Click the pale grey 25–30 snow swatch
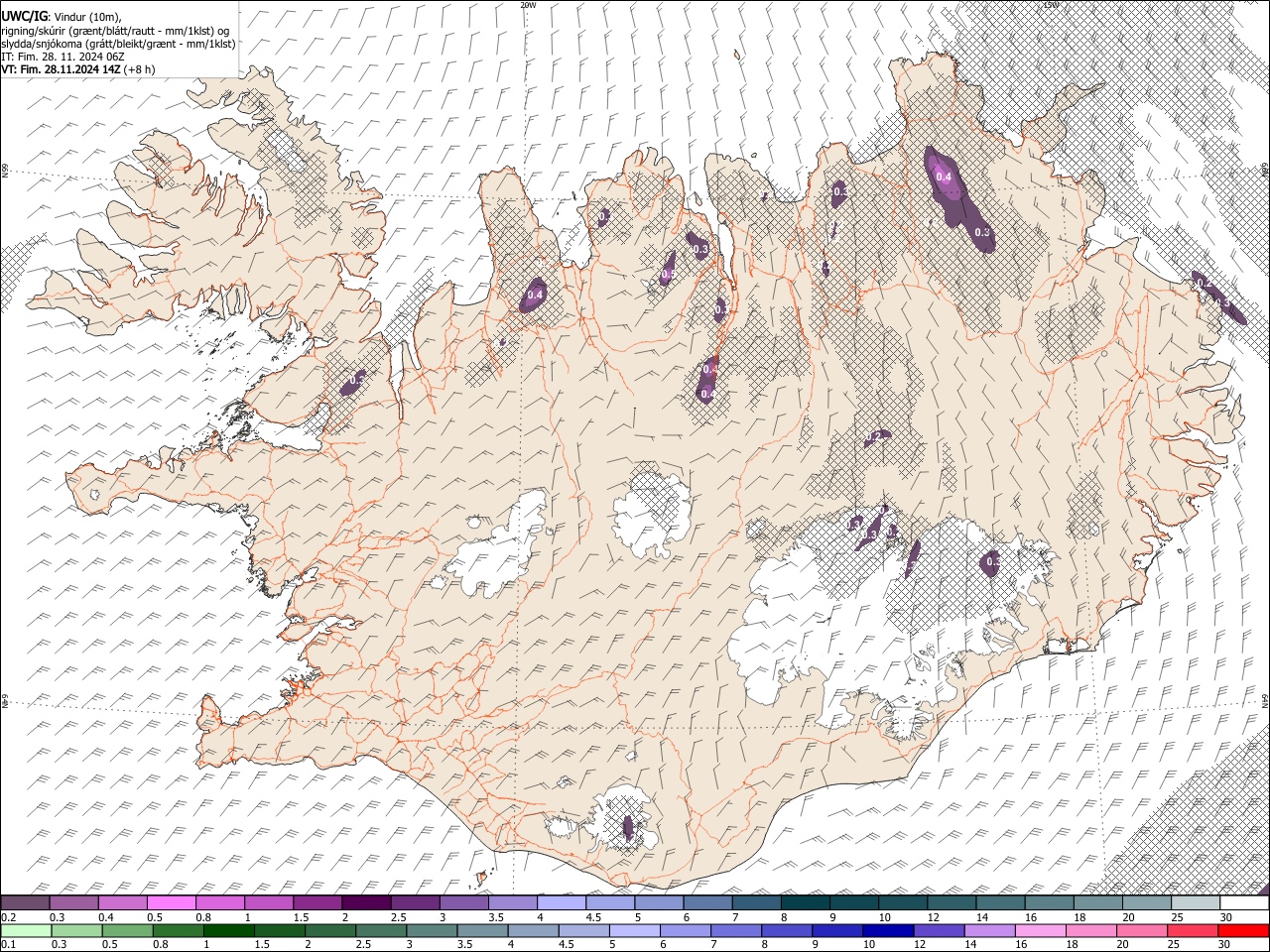The image size is (1270, 952). [1196, 903]
